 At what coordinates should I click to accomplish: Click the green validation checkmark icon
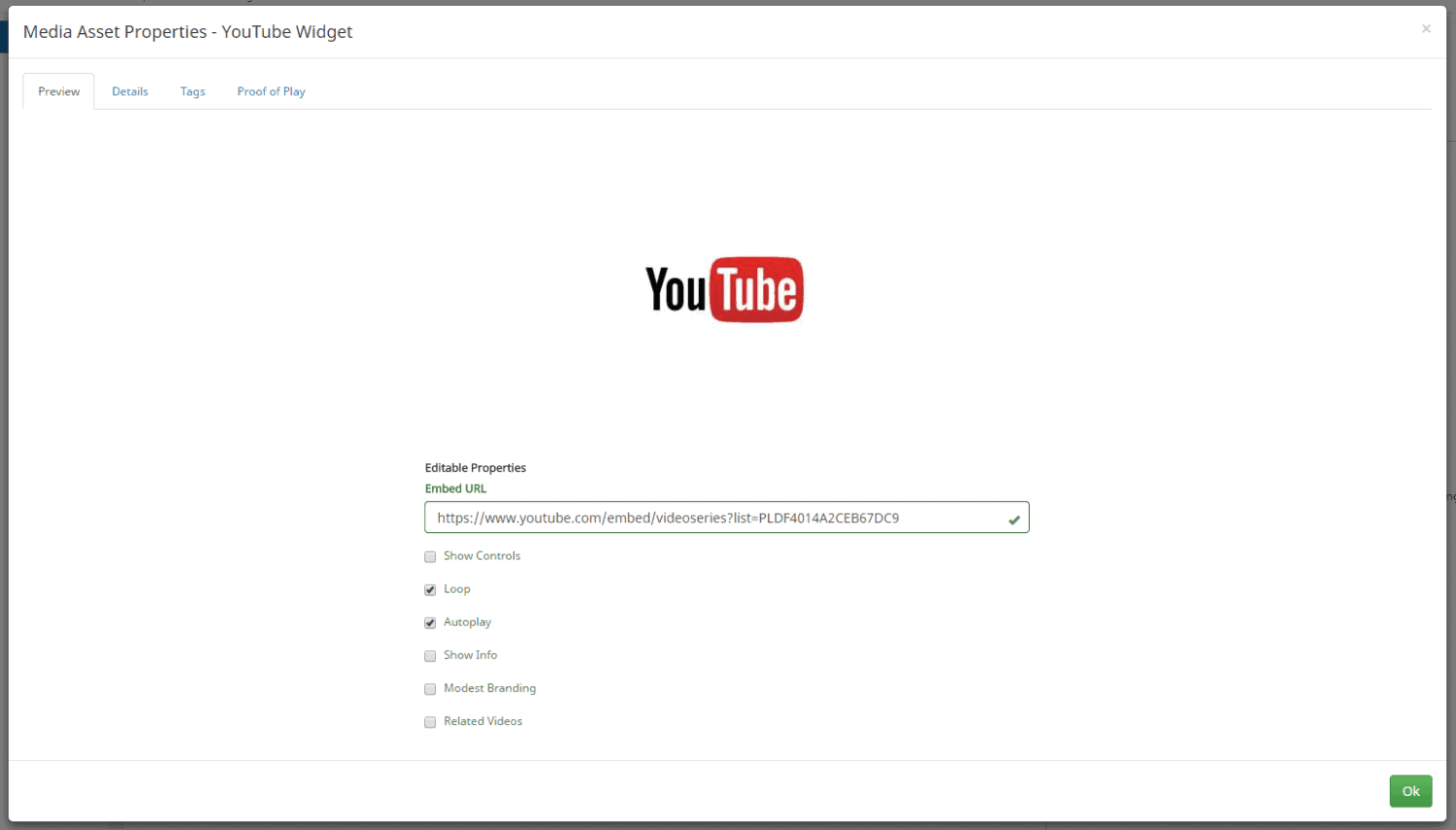1014,517
